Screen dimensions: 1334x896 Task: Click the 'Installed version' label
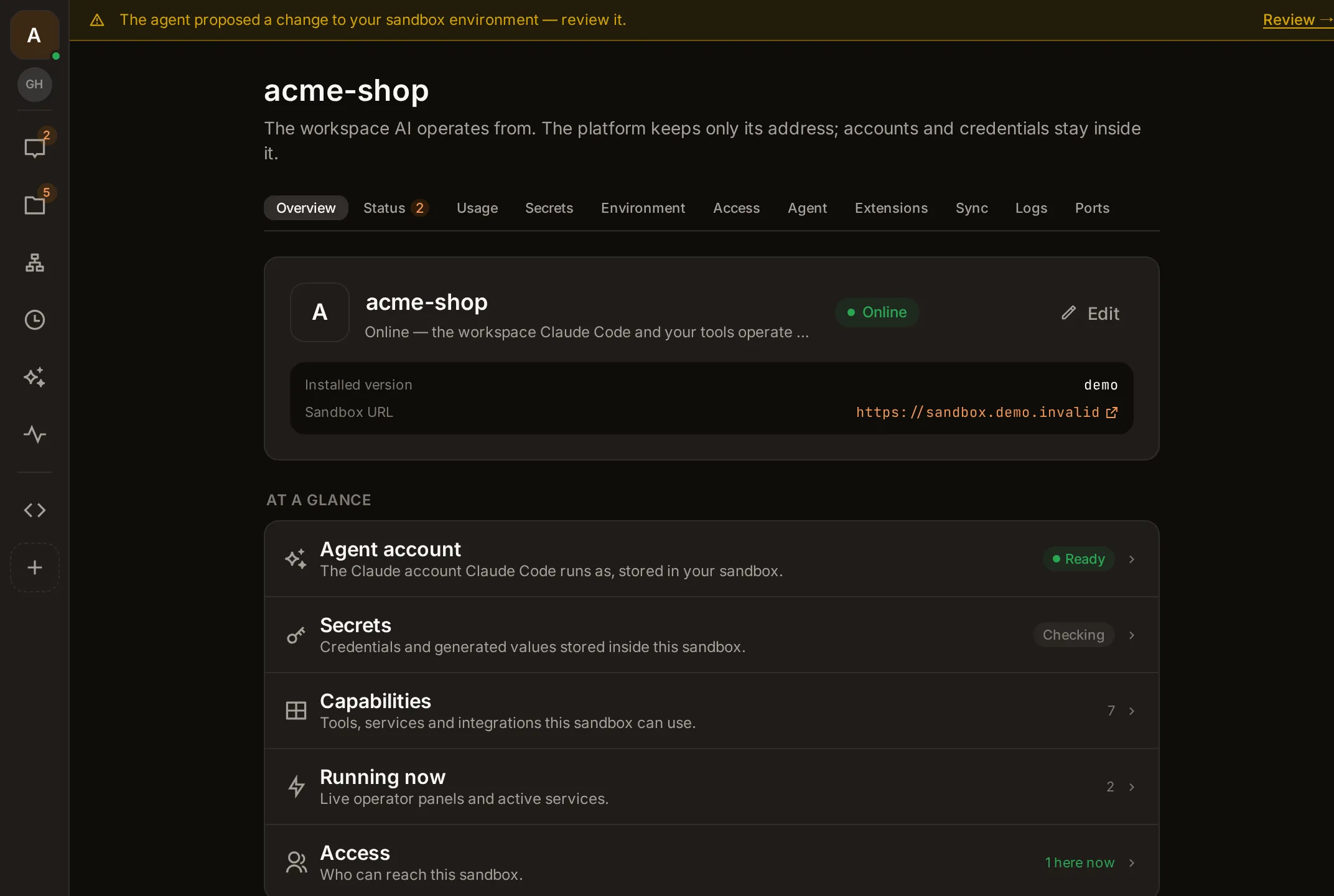point(358,385)
